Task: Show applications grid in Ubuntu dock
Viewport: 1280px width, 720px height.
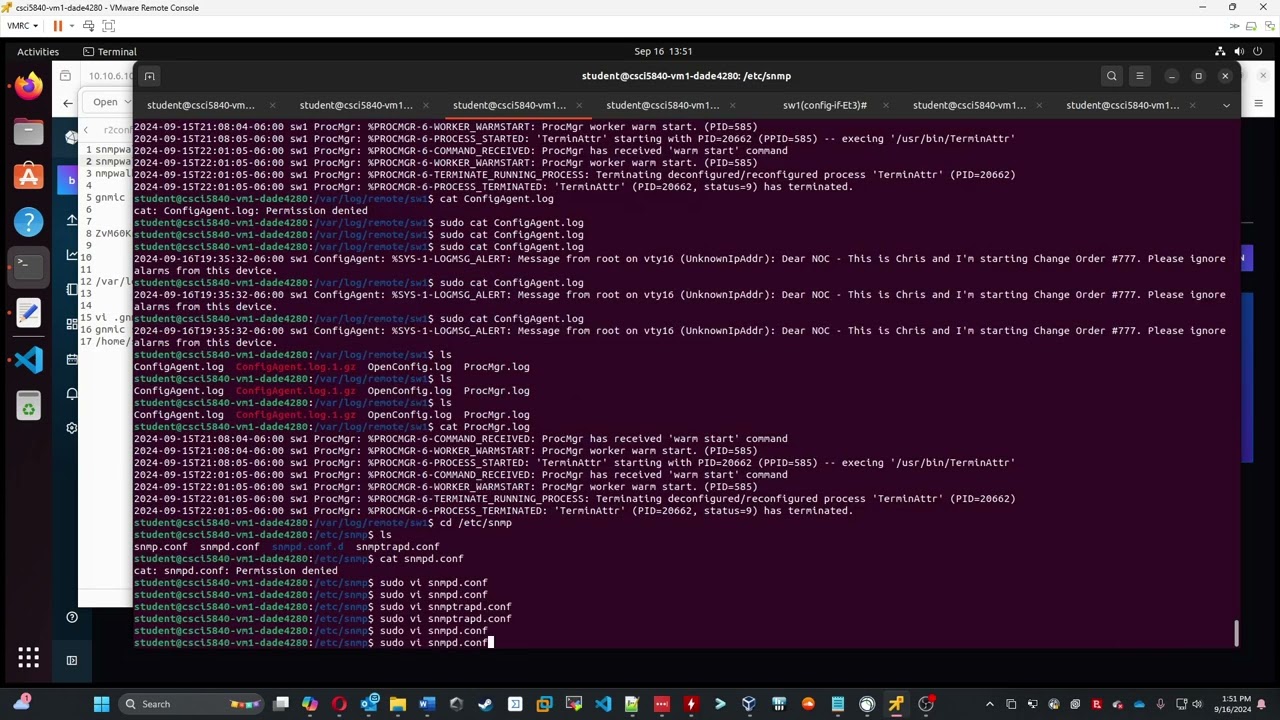Action: pyautogui.click(x=28, y=657)
